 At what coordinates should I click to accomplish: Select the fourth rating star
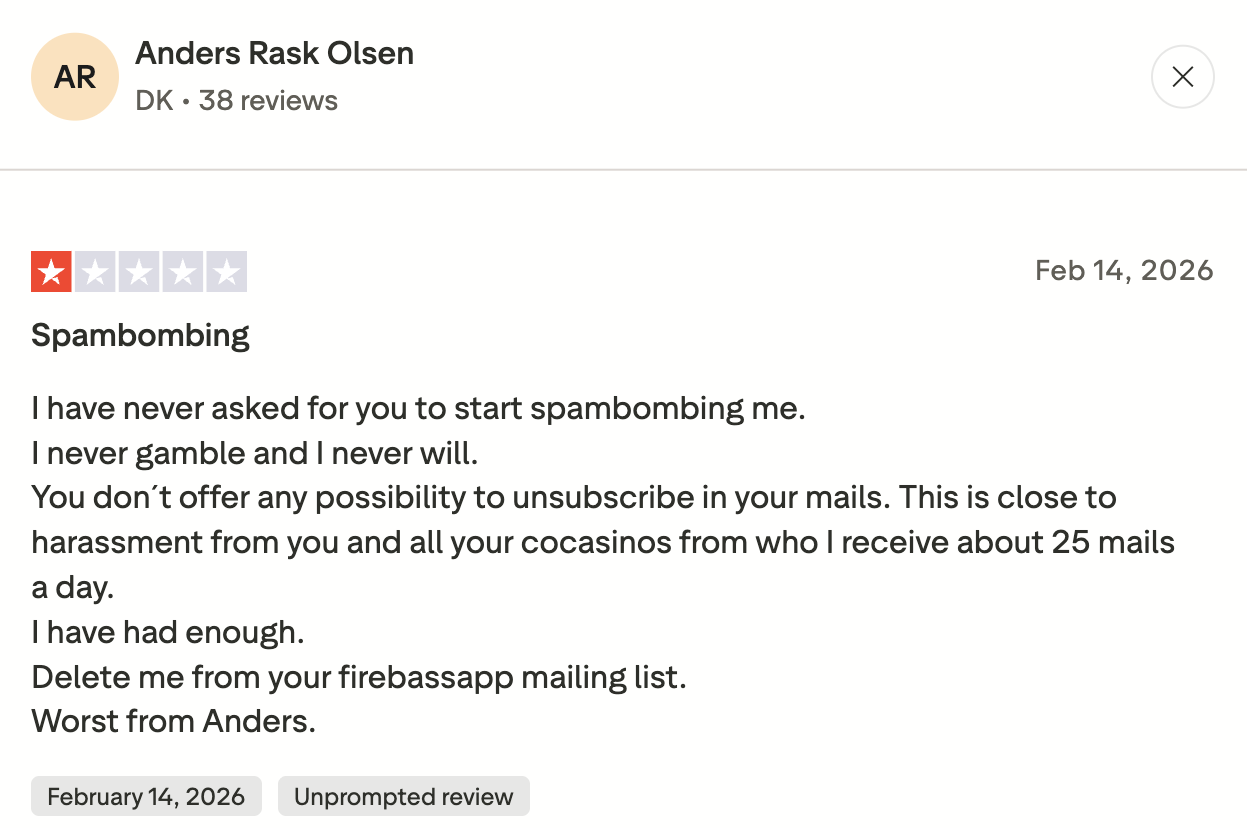181,271
